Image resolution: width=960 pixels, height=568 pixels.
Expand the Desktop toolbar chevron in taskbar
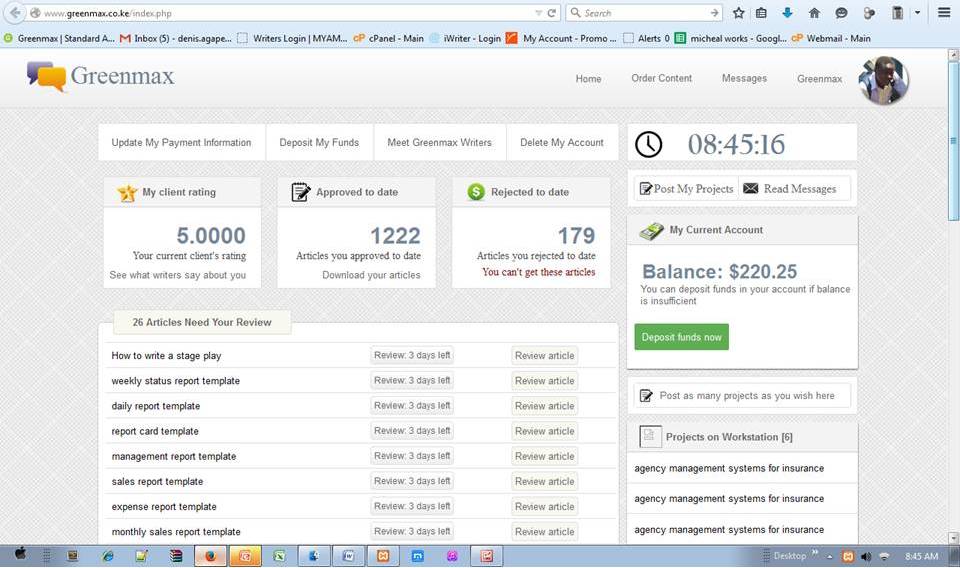815,553
